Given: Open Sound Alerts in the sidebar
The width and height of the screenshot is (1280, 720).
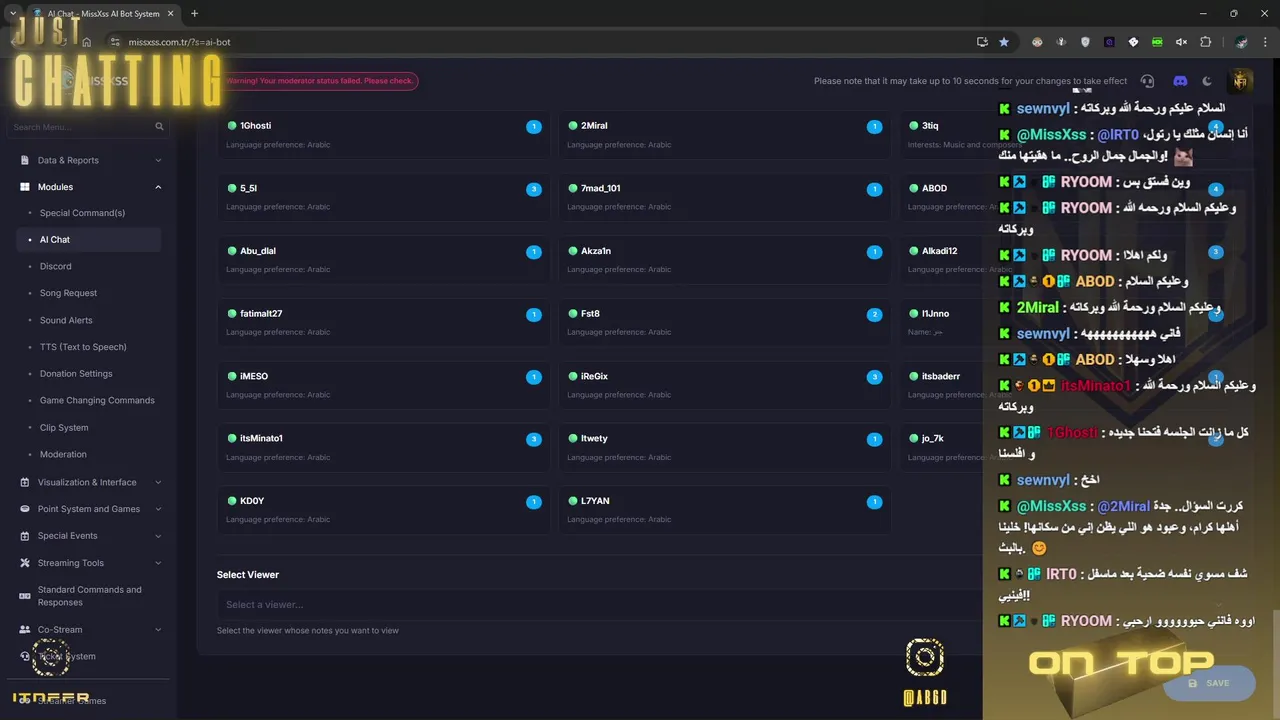Looking at the screenshot, I should pyautogui.click(x=66, y=320).
